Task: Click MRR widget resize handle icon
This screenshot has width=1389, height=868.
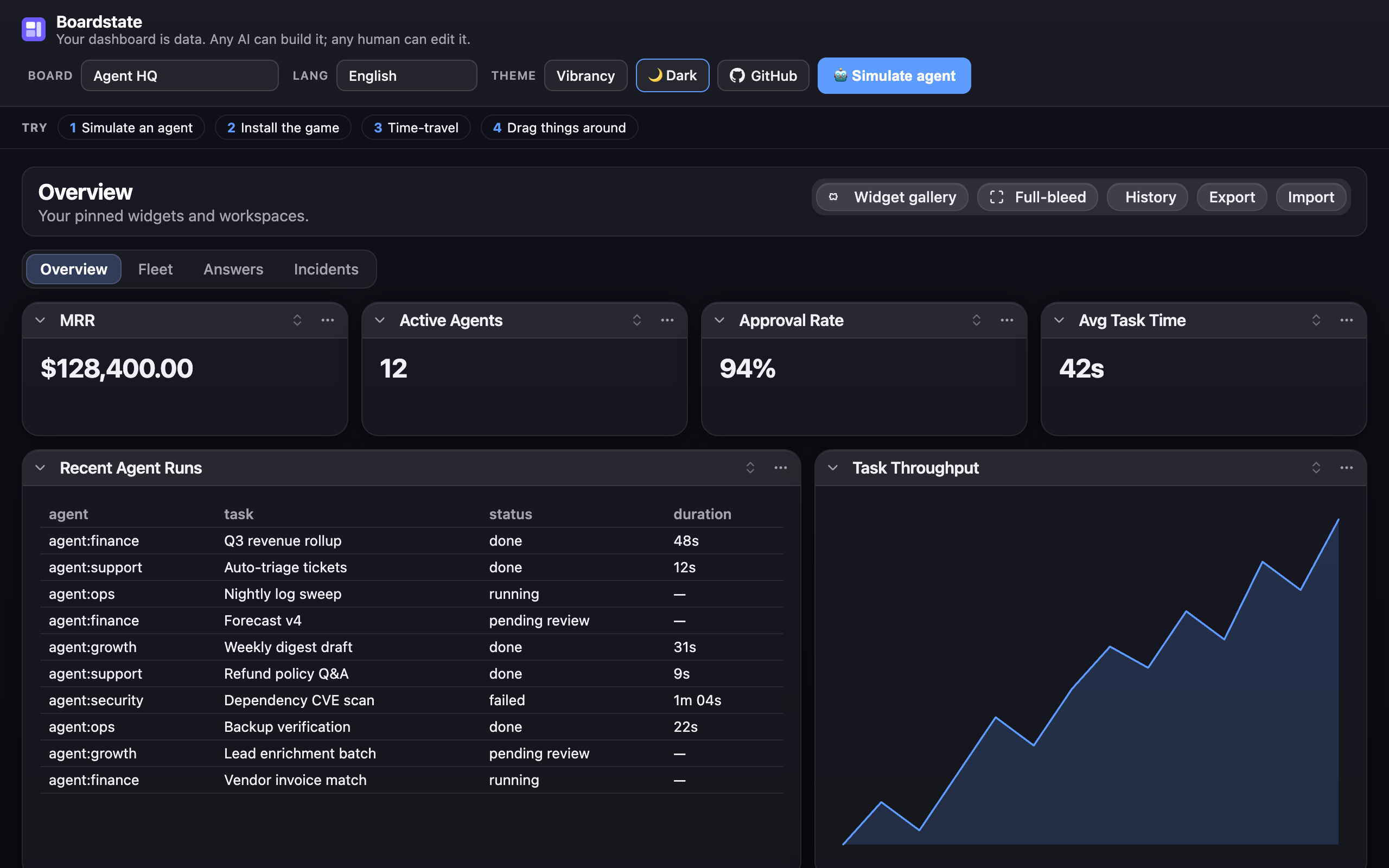Action: (297, 320)
